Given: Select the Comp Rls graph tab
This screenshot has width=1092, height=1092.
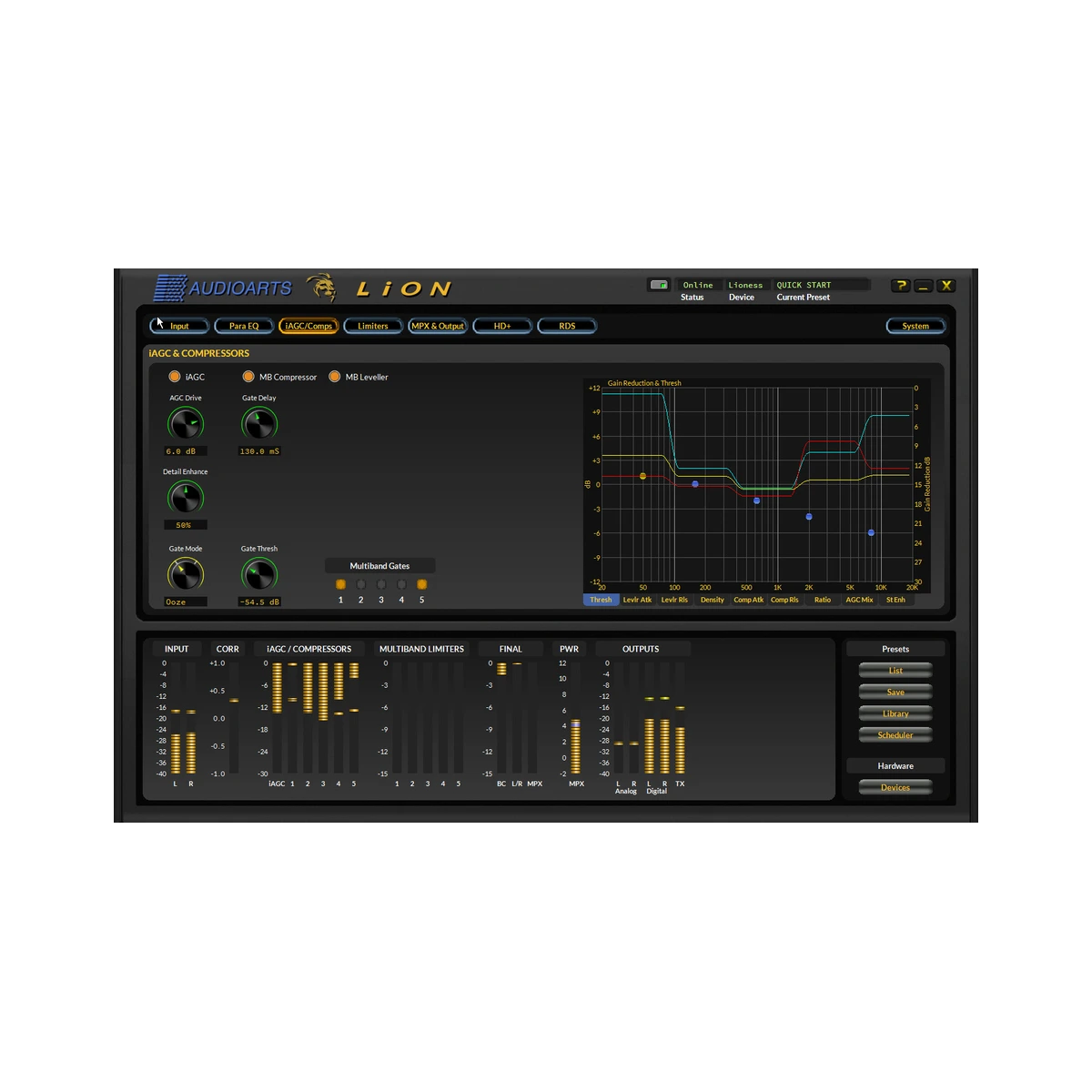Looking at the screenshot, I should [x=784, y=600].
